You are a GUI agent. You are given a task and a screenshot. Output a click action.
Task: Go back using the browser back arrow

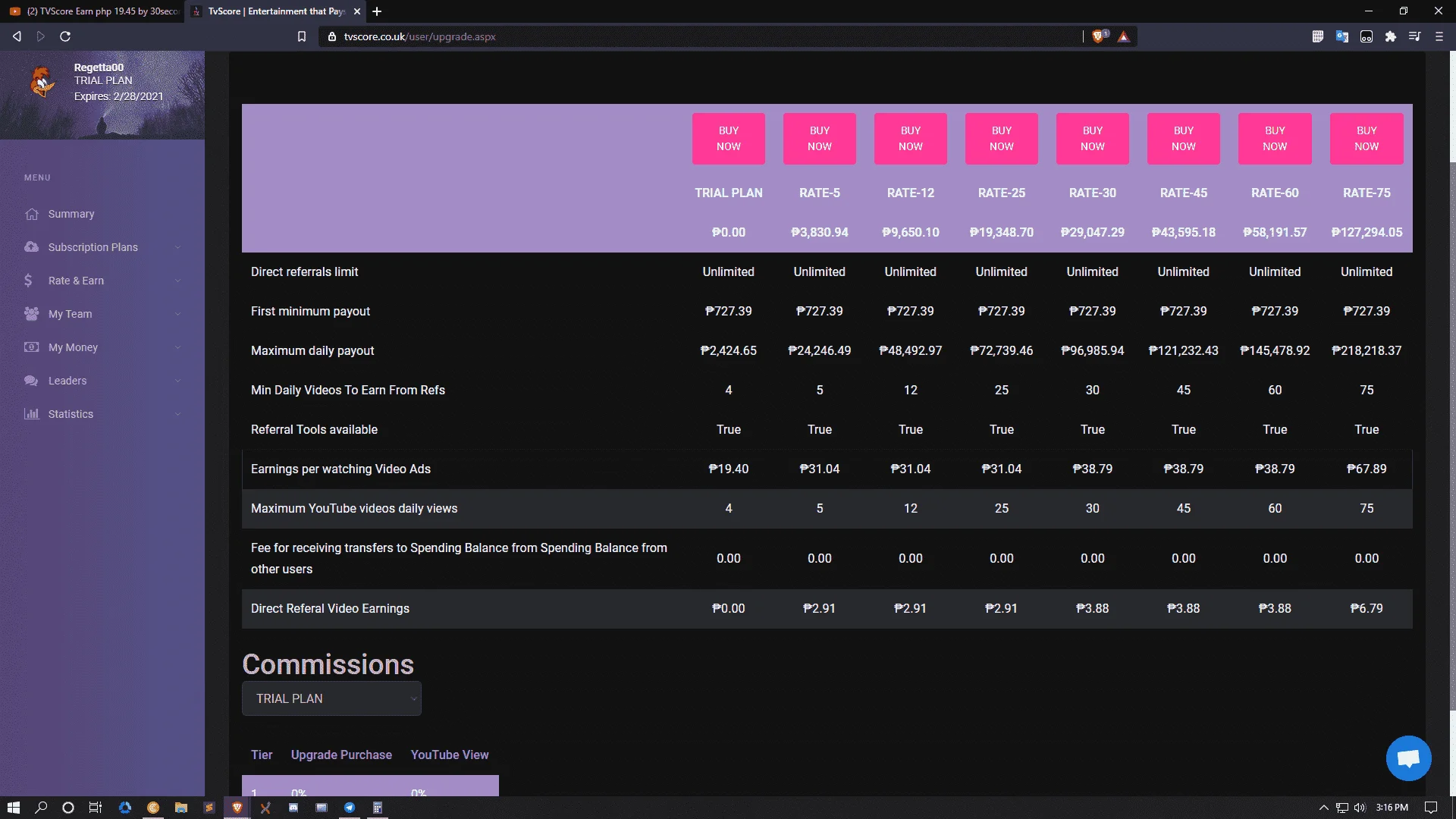coord(17,36)
